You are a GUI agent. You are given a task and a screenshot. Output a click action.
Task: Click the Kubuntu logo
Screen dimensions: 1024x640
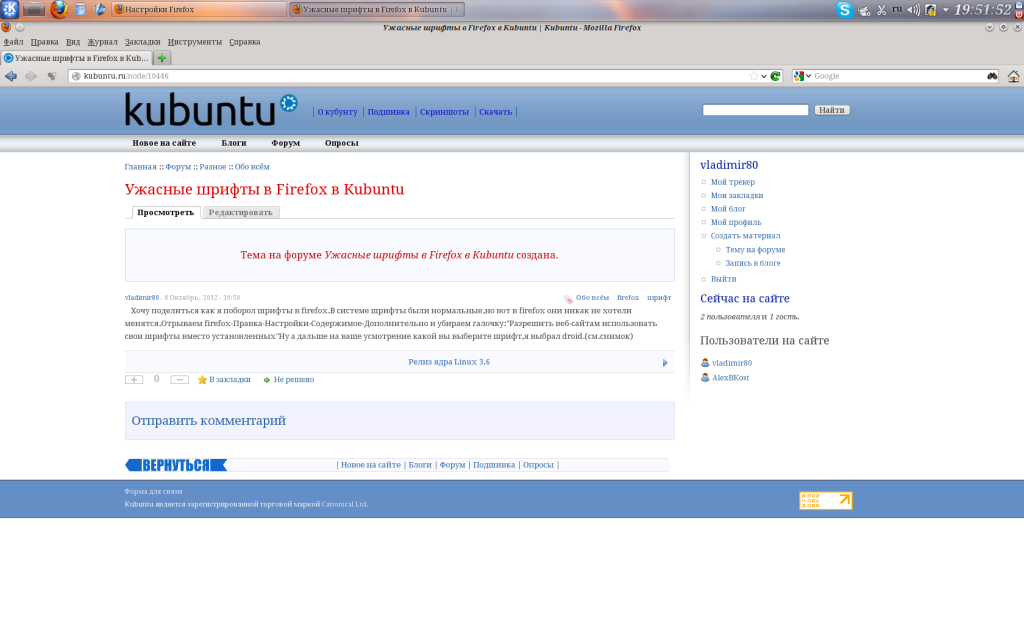tap(211, 110)
